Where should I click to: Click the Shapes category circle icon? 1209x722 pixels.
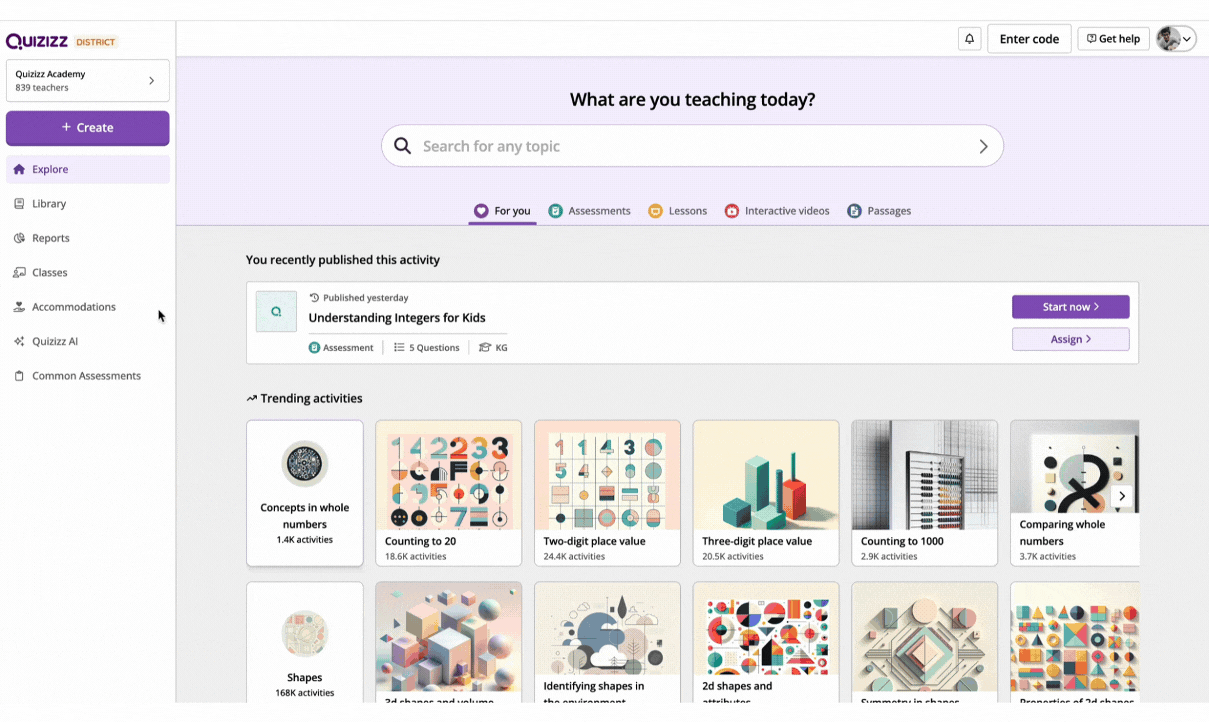click(x=304, y=634)
